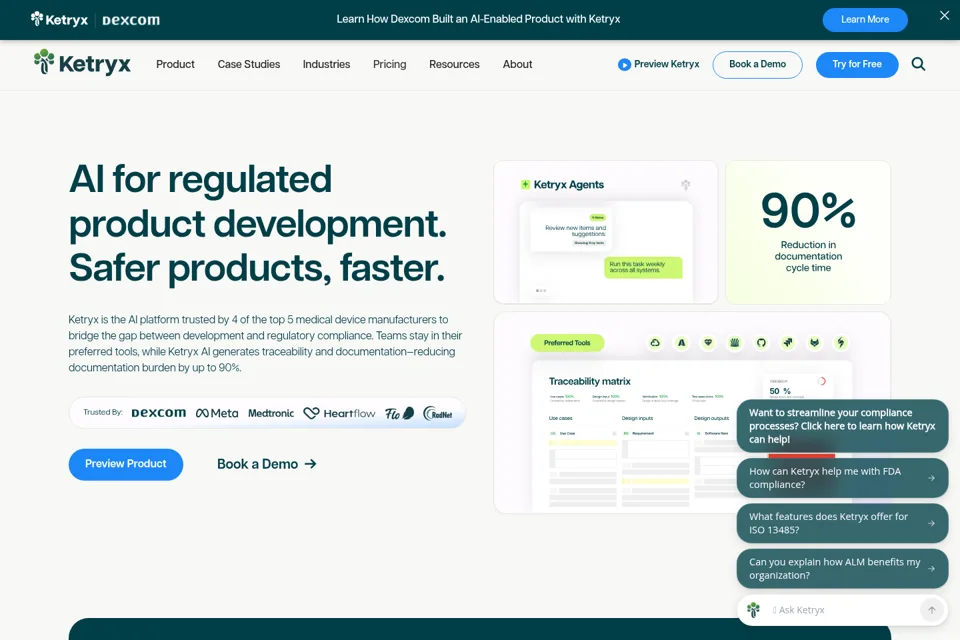The width and height of the screenshot is (960, 640).
Task: Click the Meta logo in Trusted By
Action: click(217, 413)
